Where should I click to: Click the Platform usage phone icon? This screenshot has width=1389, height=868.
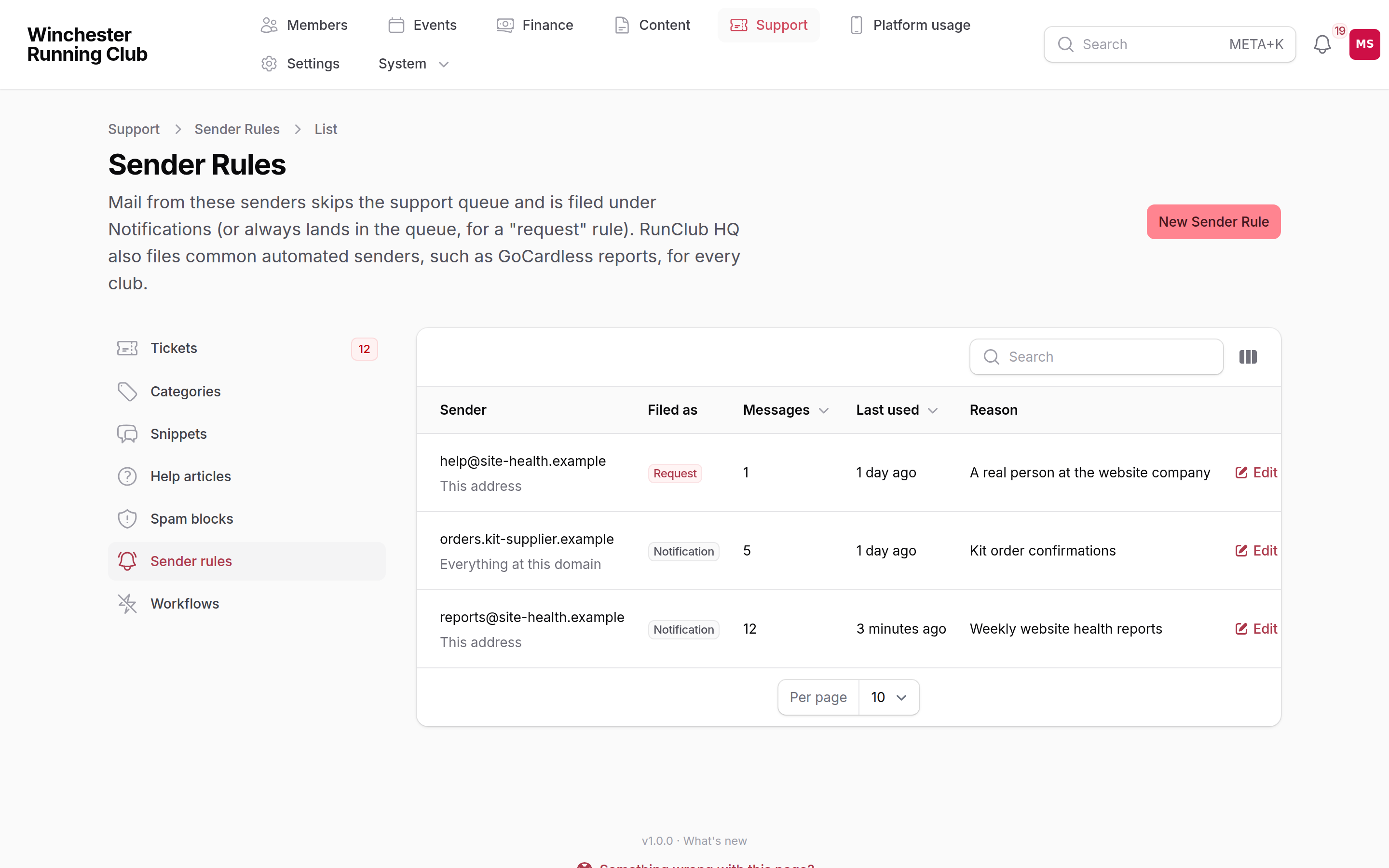(x=856, y=25)
